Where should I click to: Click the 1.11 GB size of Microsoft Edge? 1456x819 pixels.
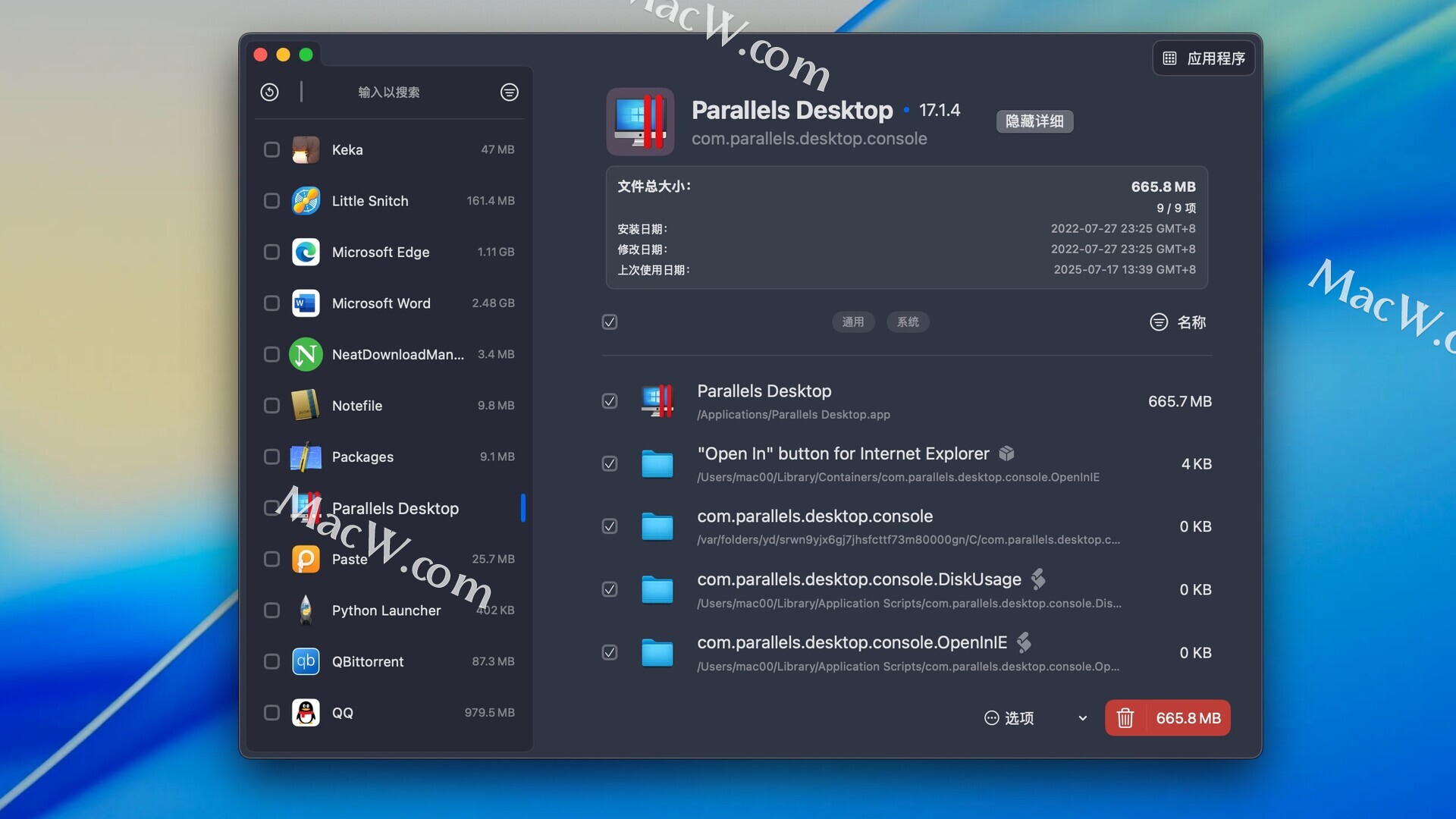pyautogui.click(x=496, y=252)
